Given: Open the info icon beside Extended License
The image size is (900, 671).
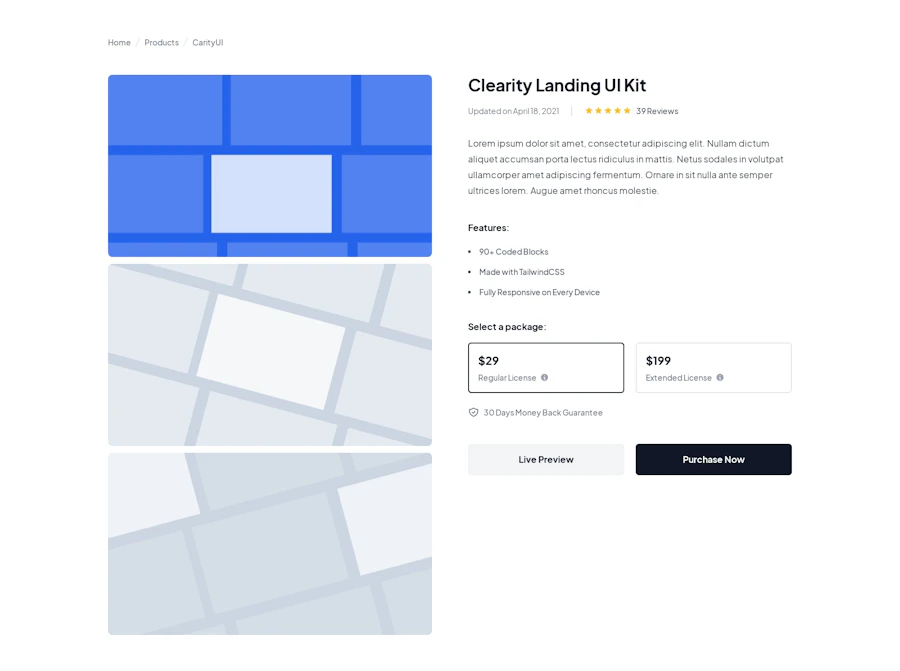Looking at the screenshot, I should [720, 378].
